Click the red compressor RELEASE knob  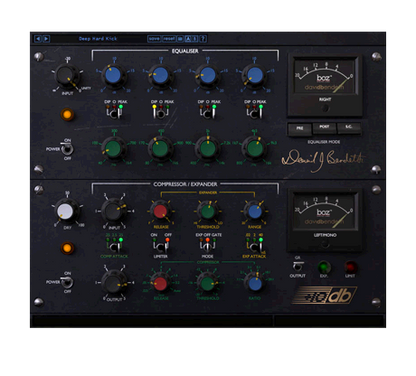point(160,283)
